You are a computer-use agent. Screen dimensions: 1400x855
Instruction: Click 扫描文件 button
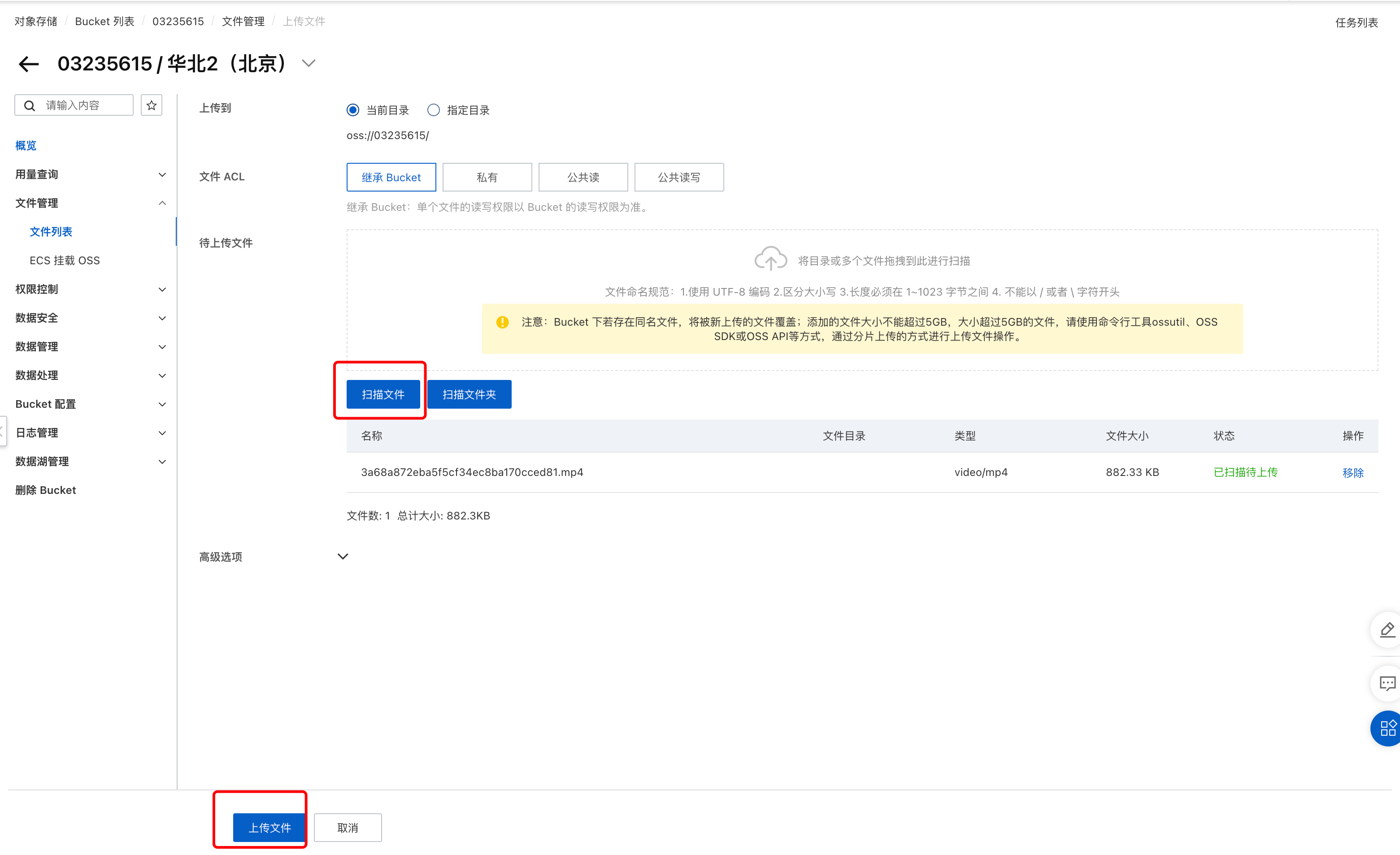click(x=383, y=394)
